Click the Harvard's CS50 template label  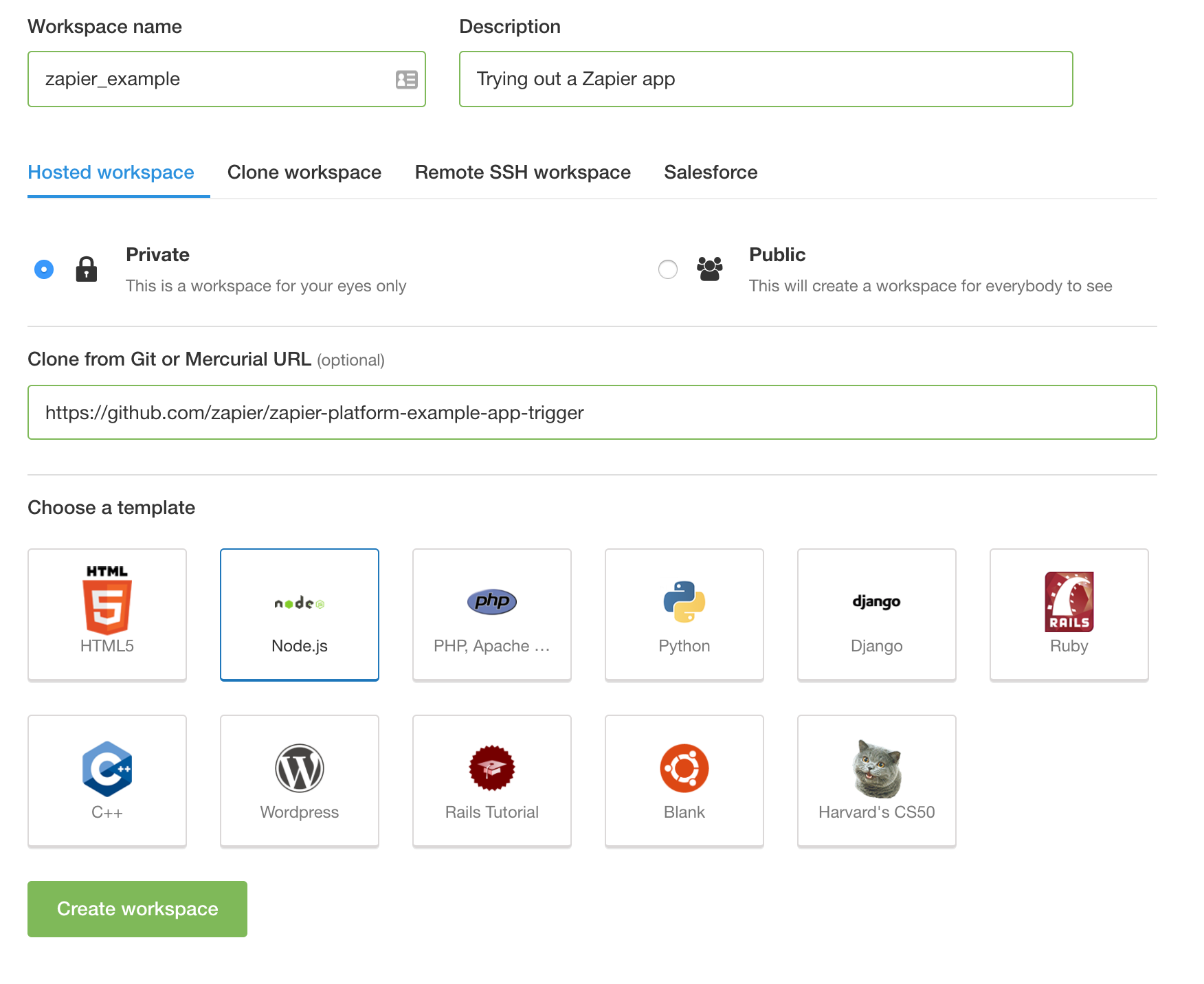(877, 812)
